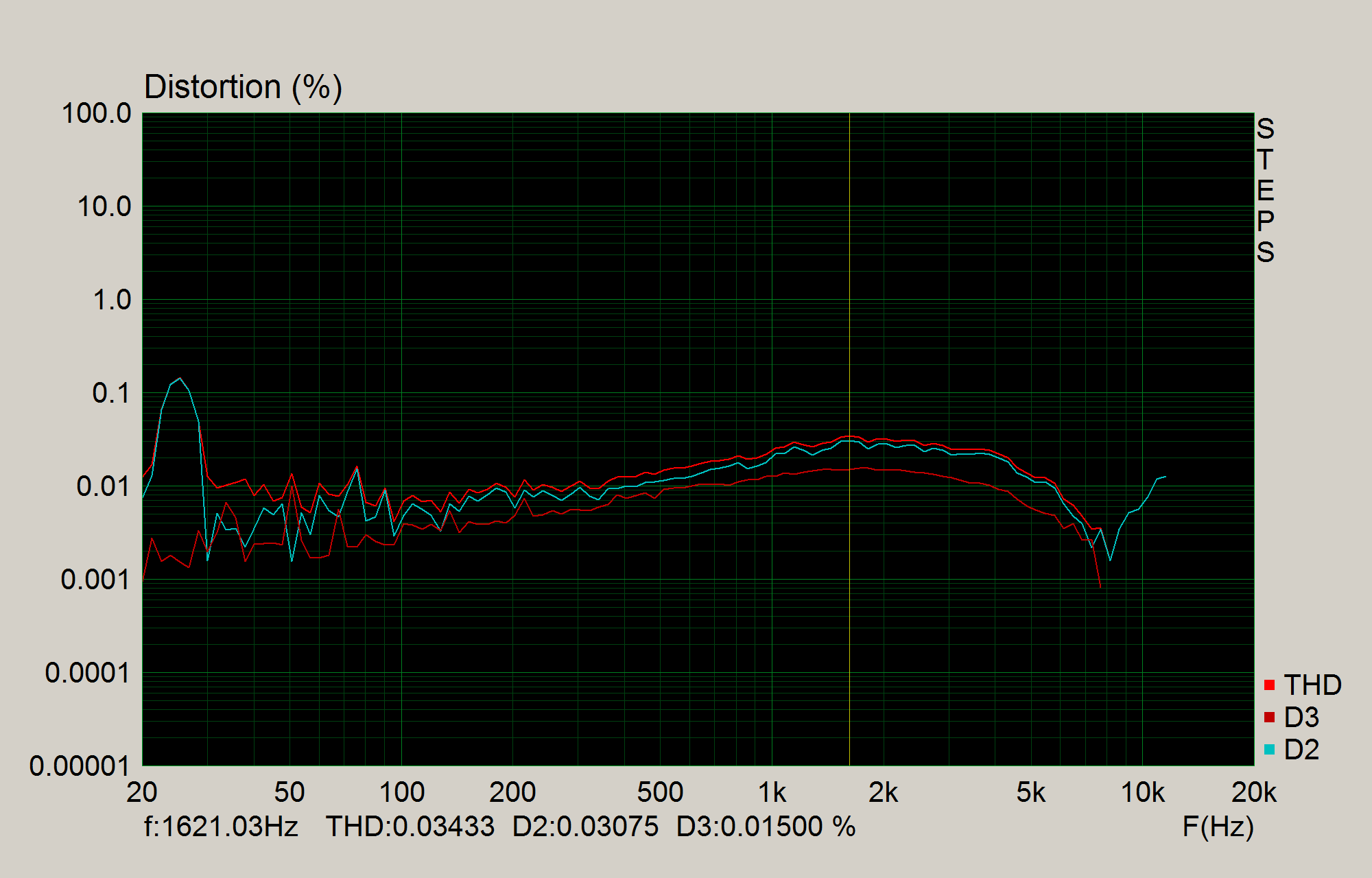The image size is (1372, 878).
Task: Click the 1k x-axis frequency label
Action: 772,792
